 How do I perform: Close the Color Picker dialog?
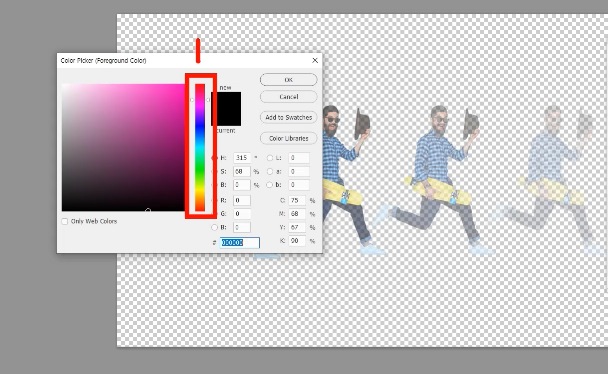pyautogui.click(x=315, y=60)
